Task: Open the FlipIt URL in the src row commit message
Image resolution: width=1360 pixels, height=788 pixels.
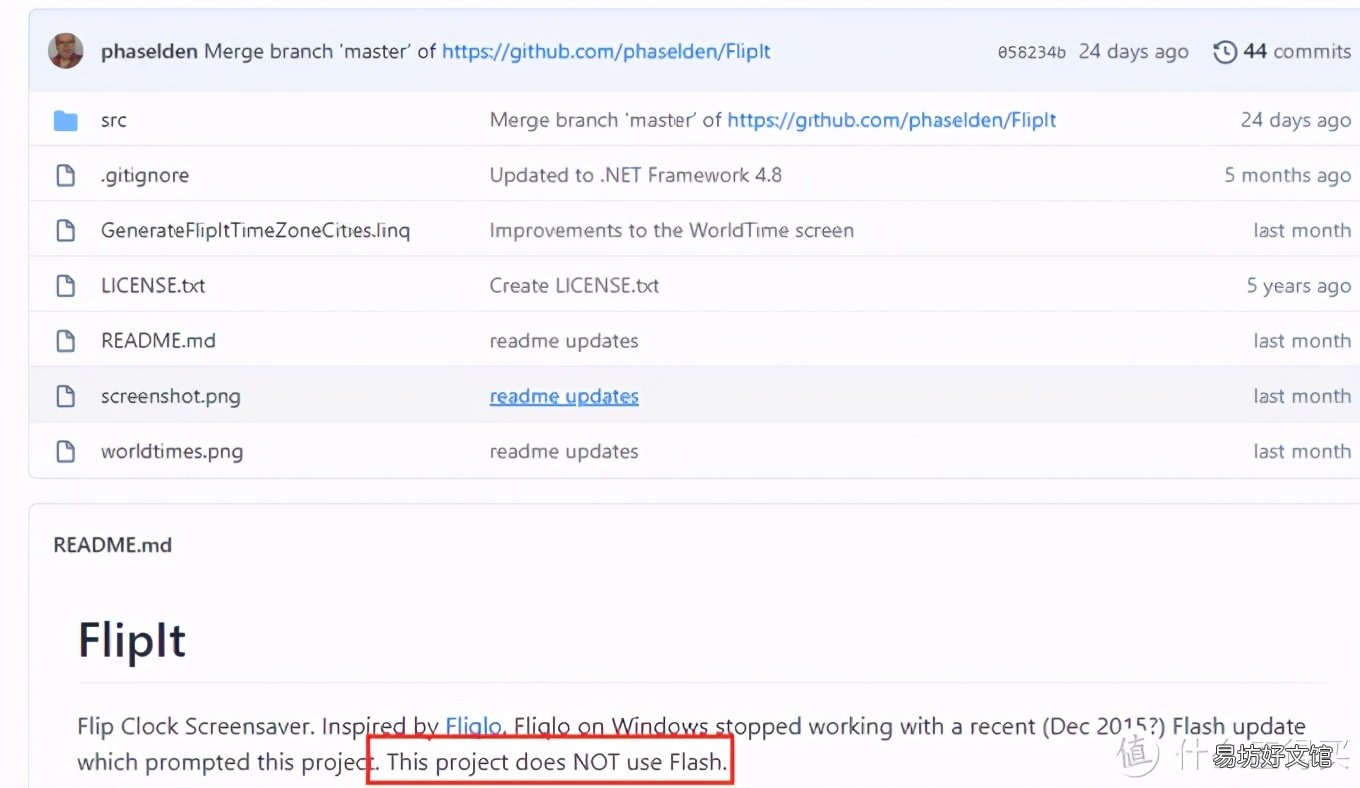Action: pyautogui.click(x=892, y=121)
